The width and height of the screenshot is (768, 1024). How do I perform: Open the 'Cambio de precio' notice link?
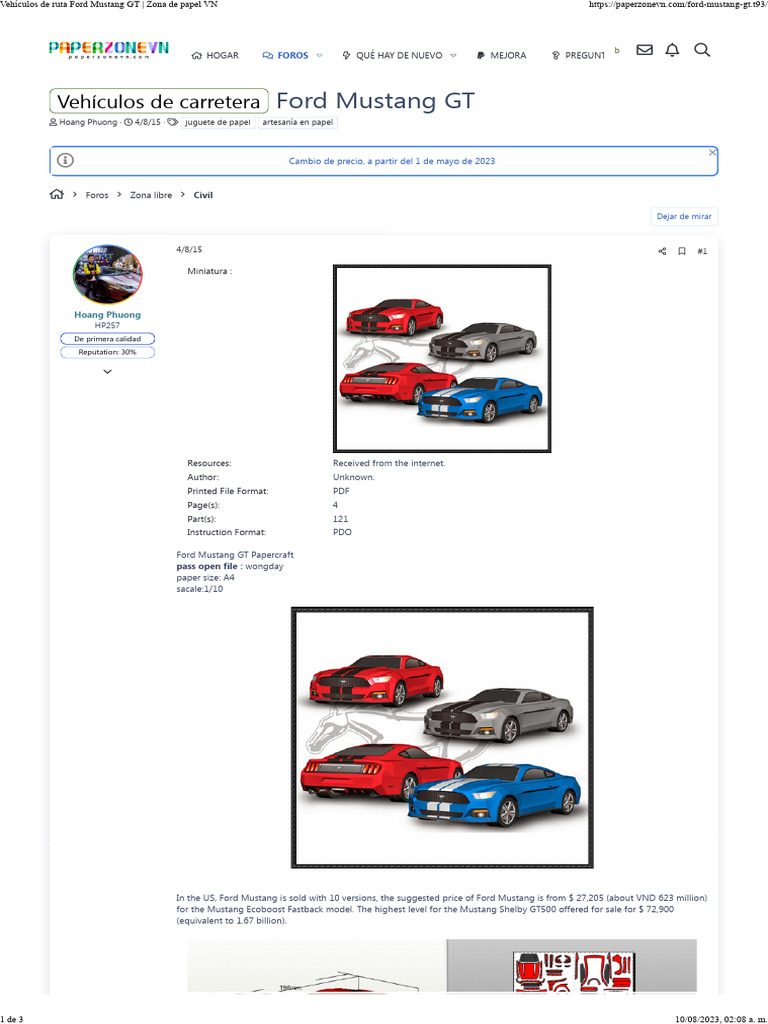tap(392, 161)
